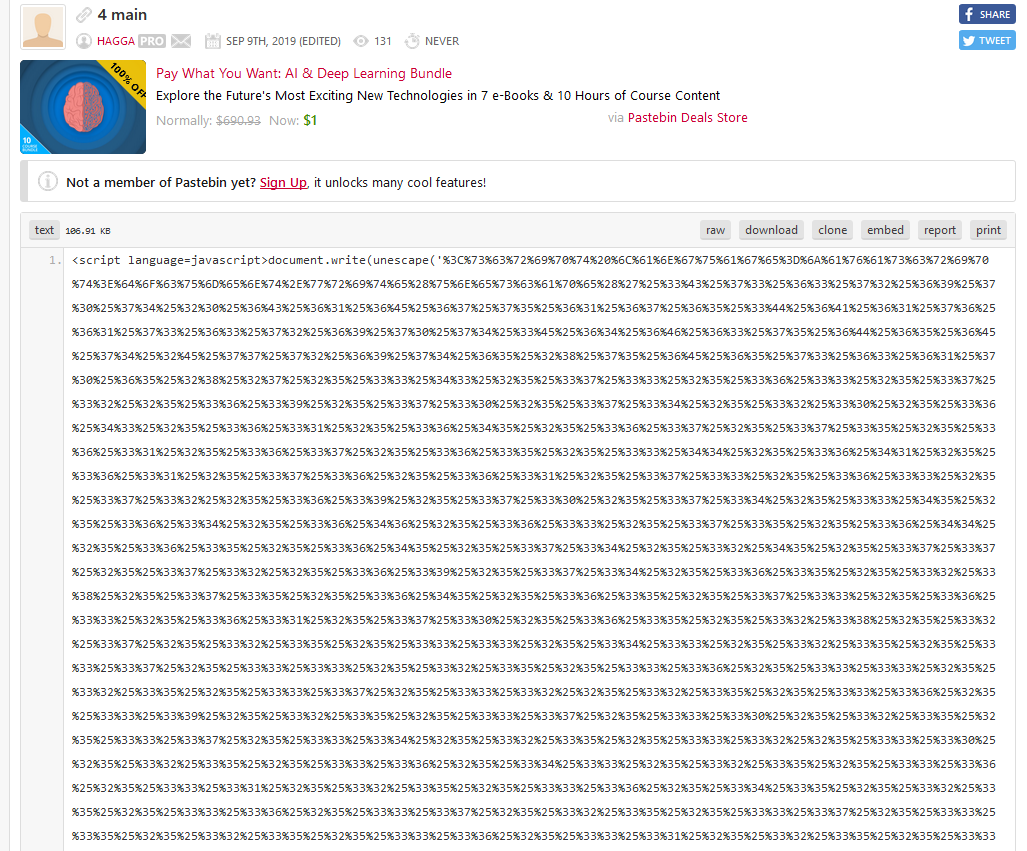Open the AI & Deep Learning Bundle ad image
The width and height of the screenshot is (1027, 851).
coord(83,107)
